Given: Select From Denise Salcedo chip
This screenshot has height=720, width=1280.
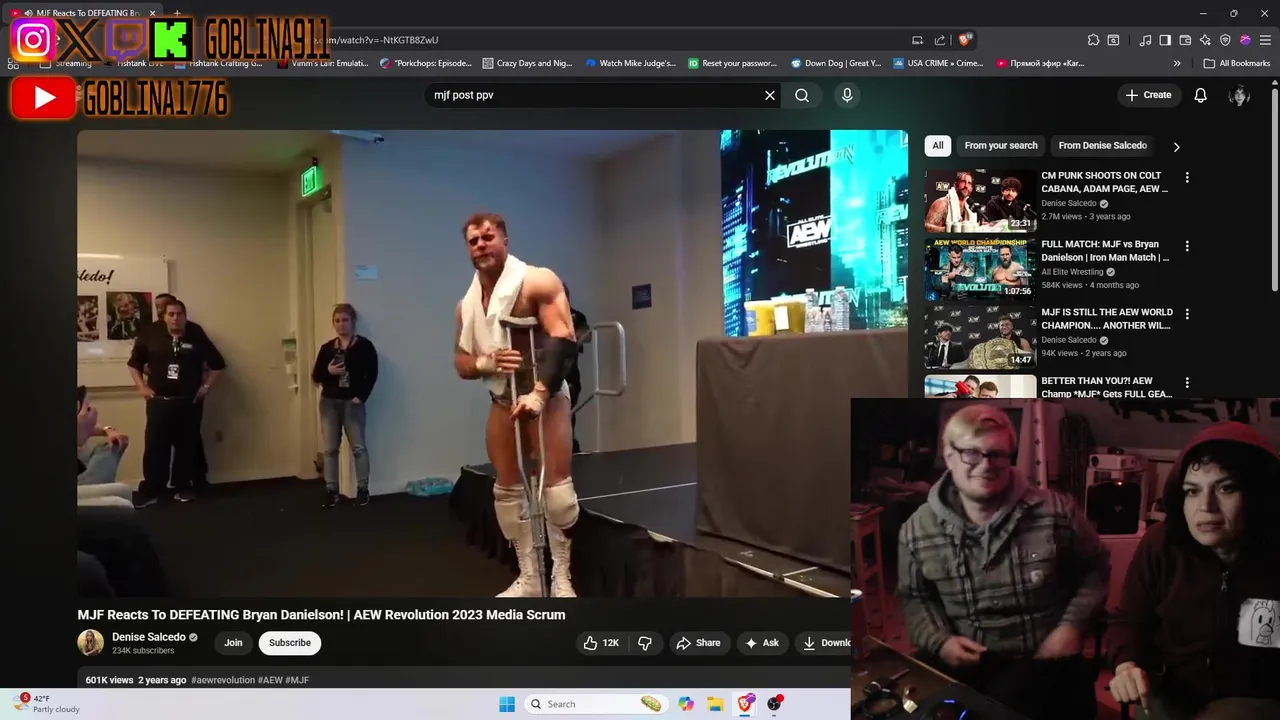Looking at the screenshot, I should pos(1102,146).
